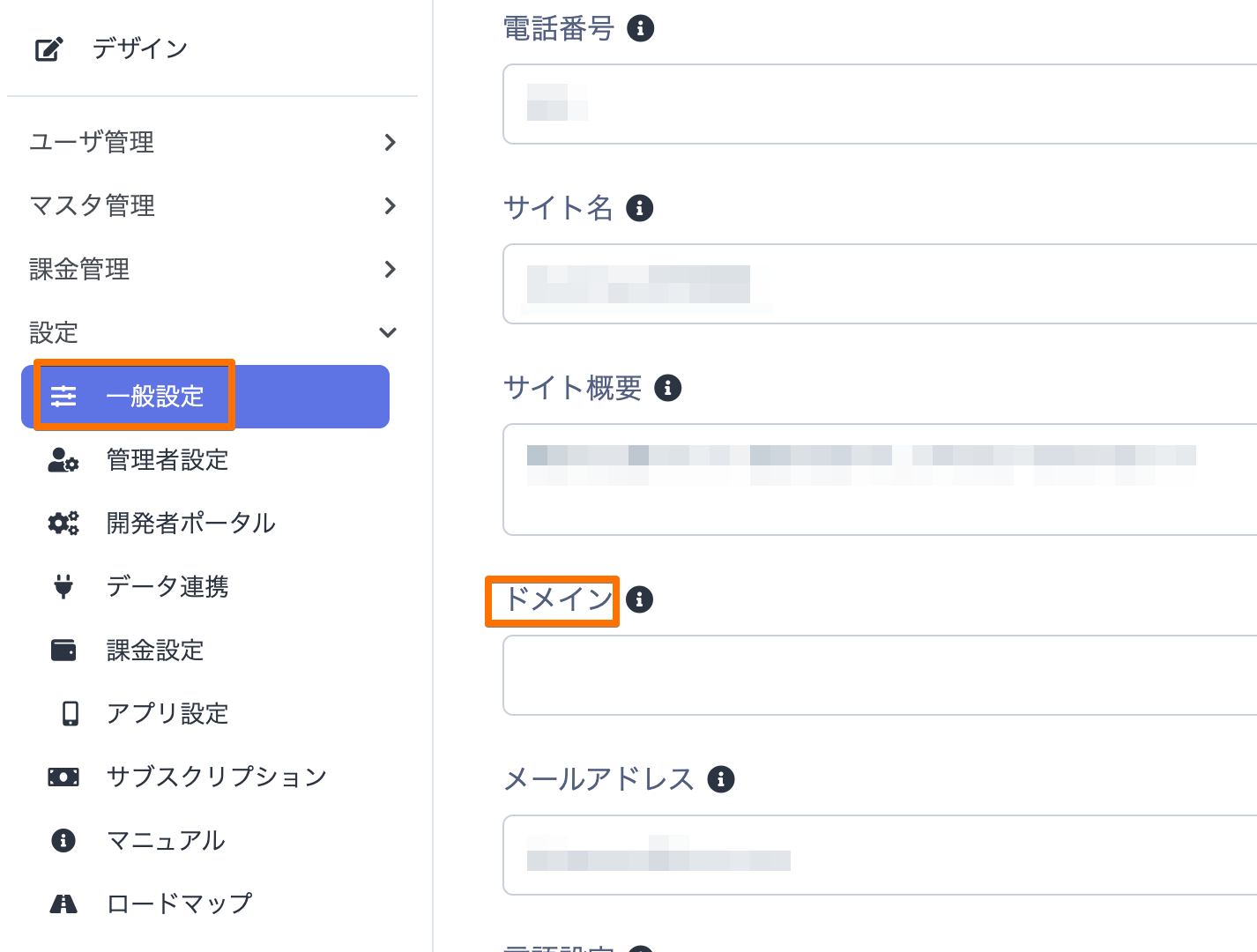Open the ロードマップ page
The image size is (1257, 952).
pyautogui.click(x=179, y=904)
